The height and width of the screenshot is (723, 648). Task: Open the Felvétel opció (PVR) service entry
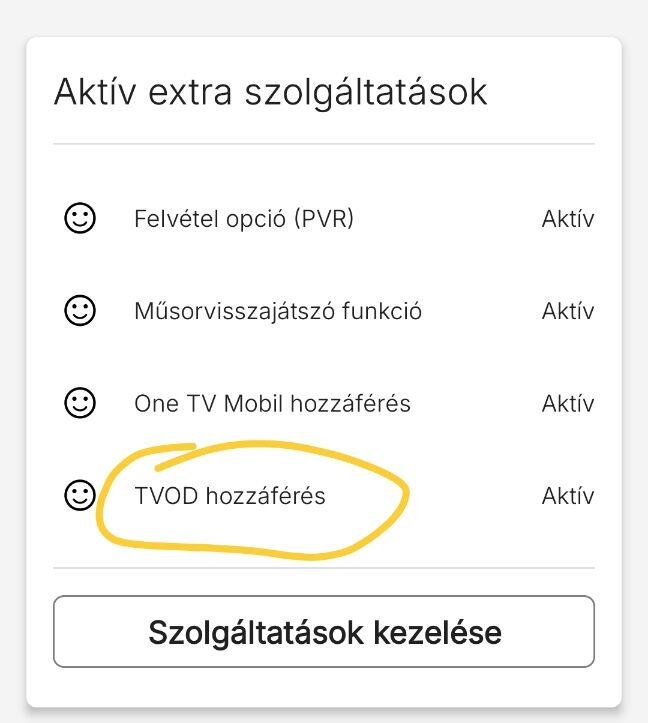[x=244, y=219]
